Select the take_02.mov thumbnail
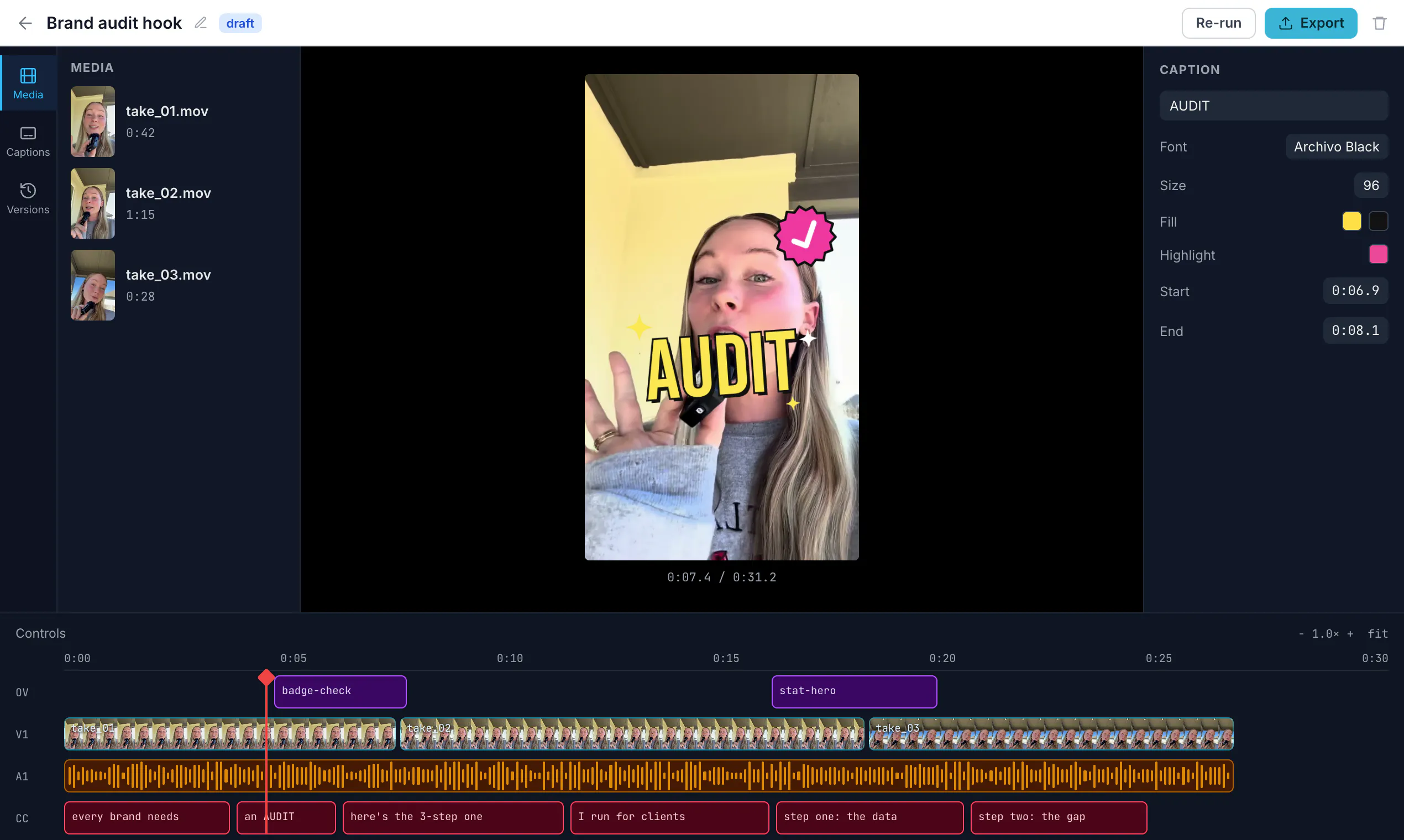 click(93, 203)
